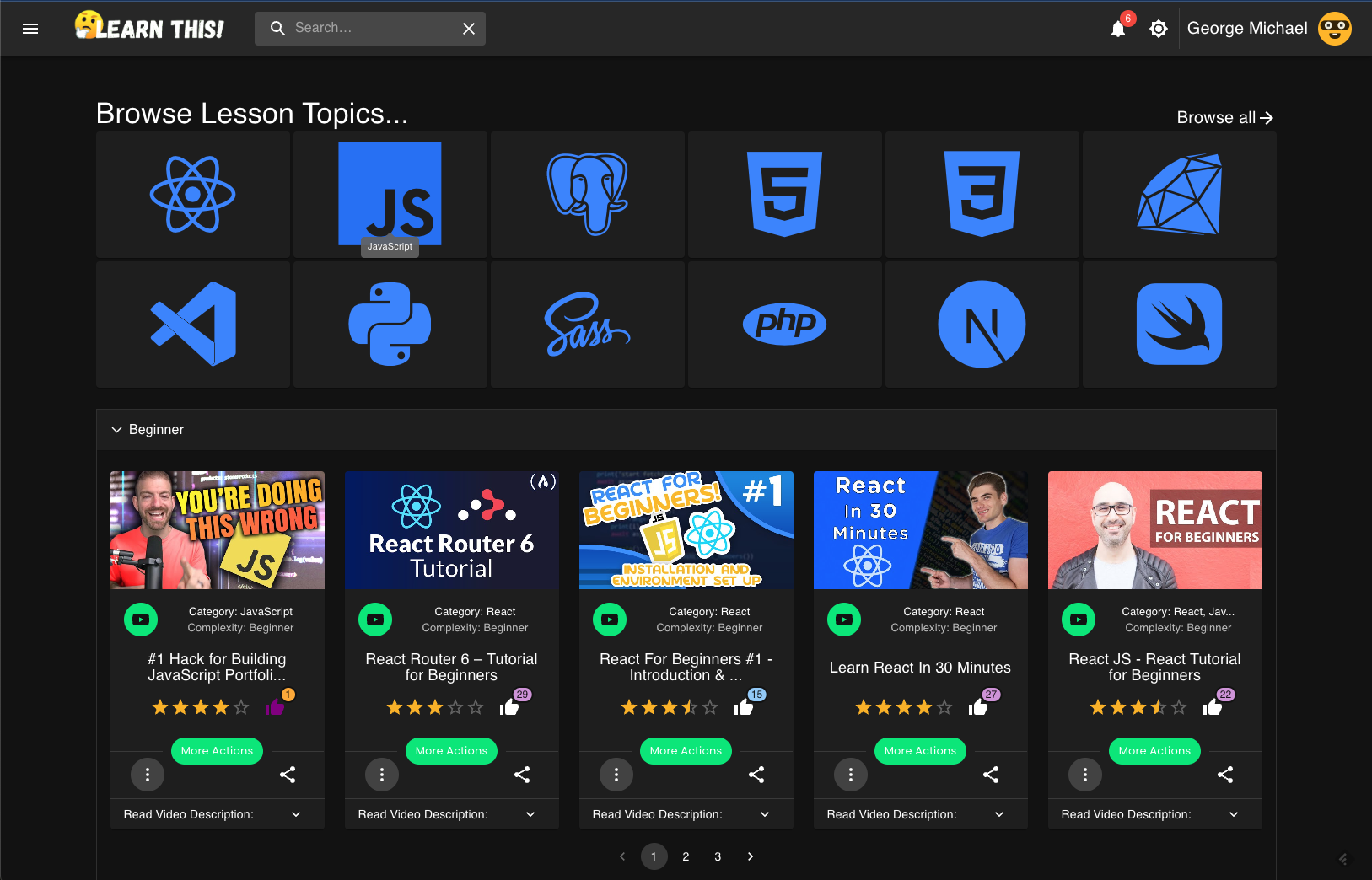
Task: Expand video description for Learn React In 30 Minutes
Action: point(921,814)
